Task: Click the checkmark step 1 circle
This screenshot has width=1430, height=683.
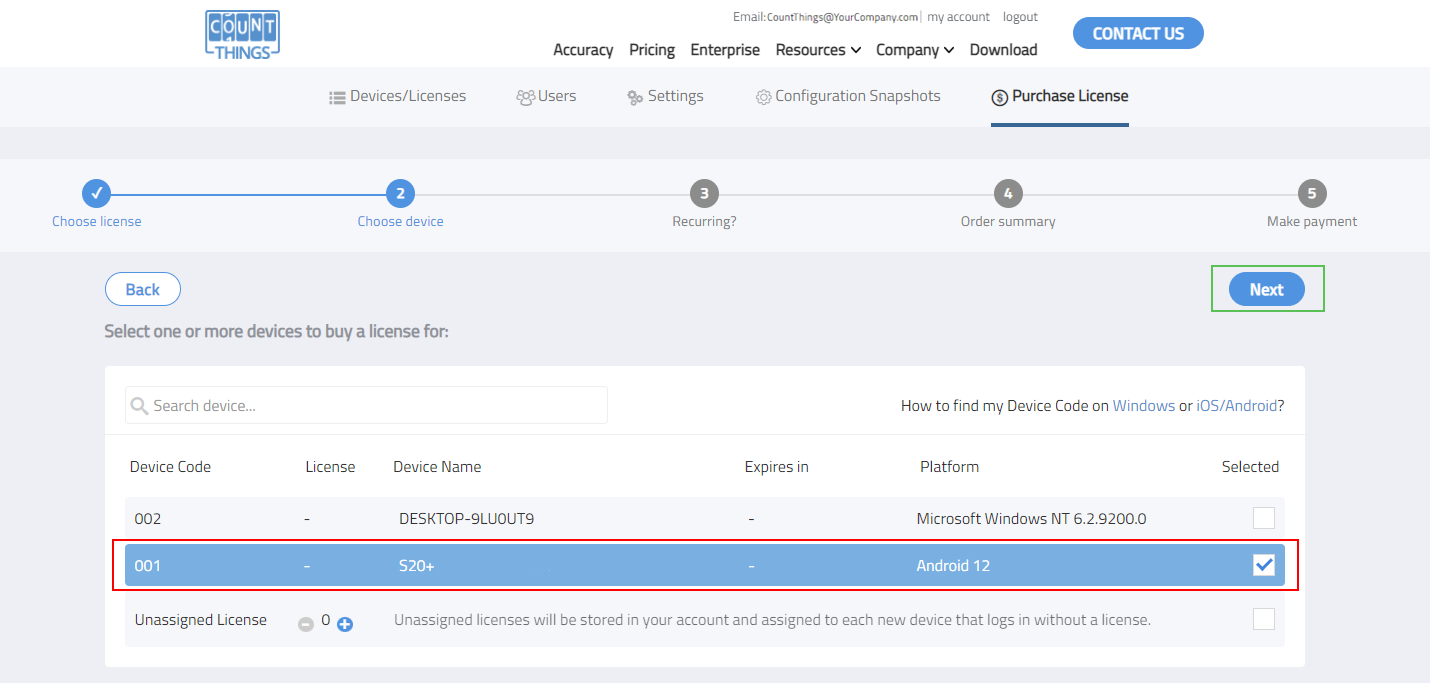Action: pos(96,194)
